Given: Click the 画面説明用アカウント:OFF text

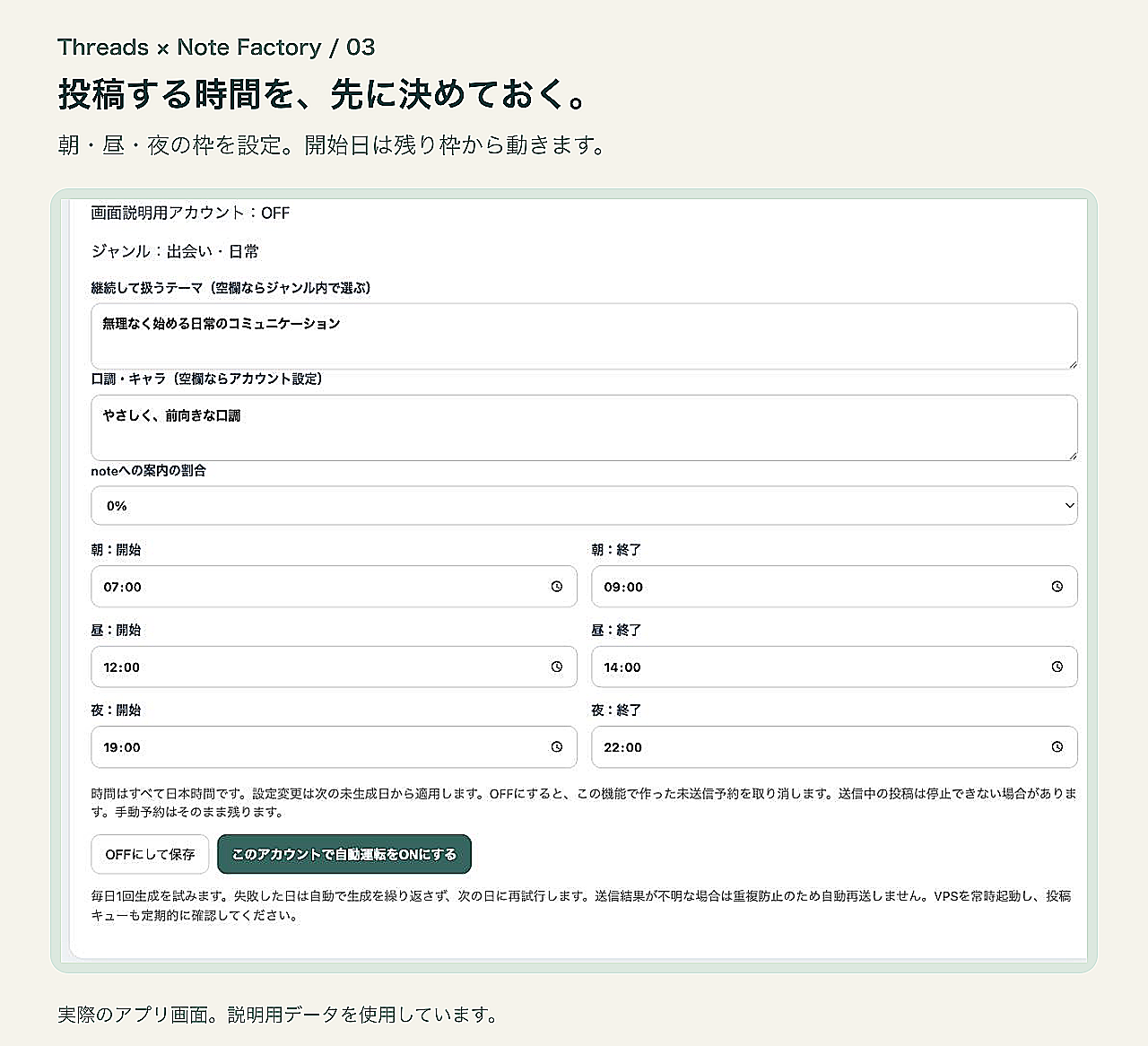Looking at the screenshot, I should [190, 213].
